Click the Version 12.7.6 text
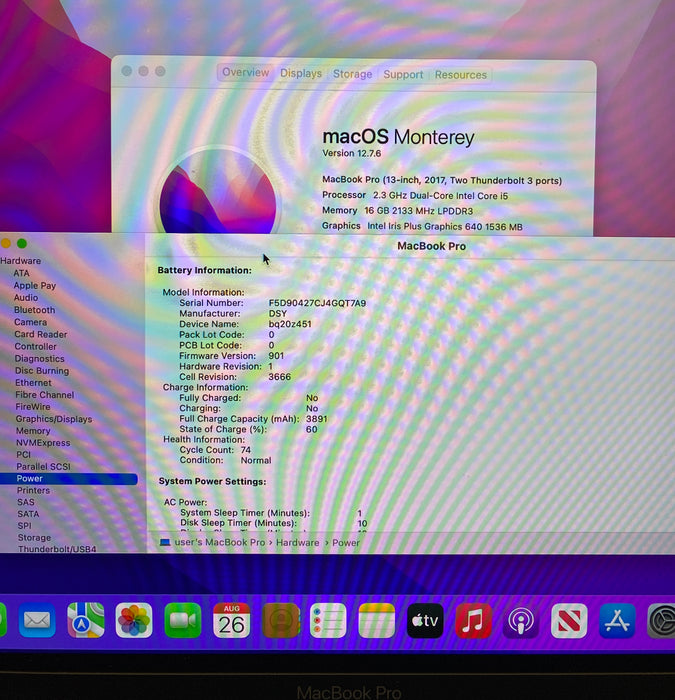 [351, 153]
